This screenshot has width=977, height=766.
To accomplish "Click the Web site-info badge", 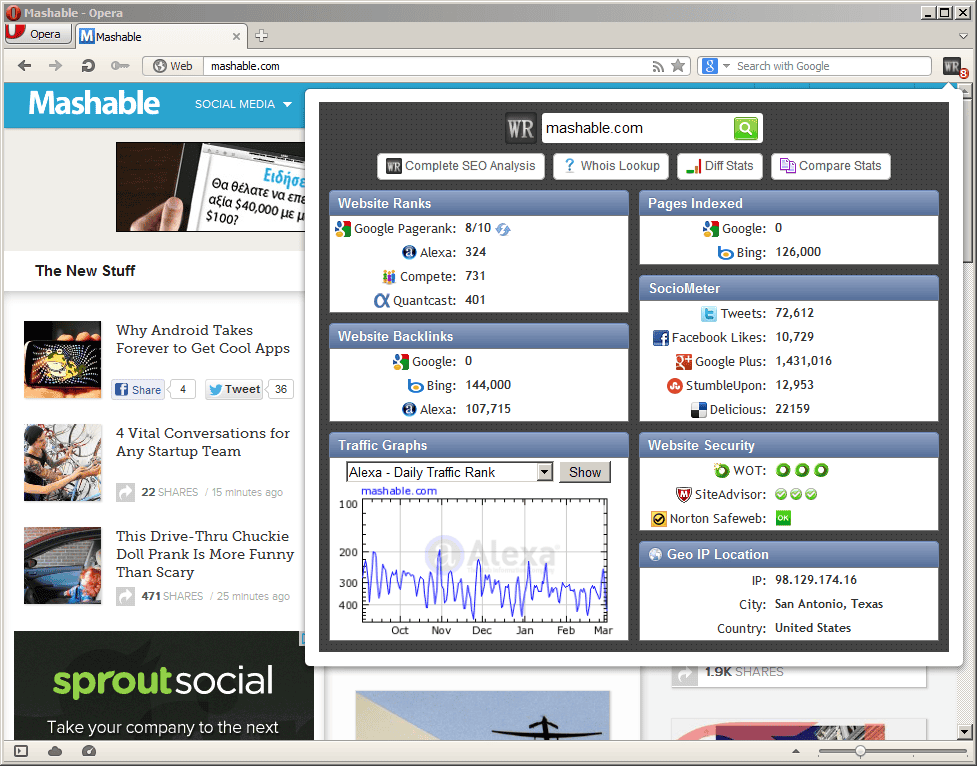I will point(173,66).
